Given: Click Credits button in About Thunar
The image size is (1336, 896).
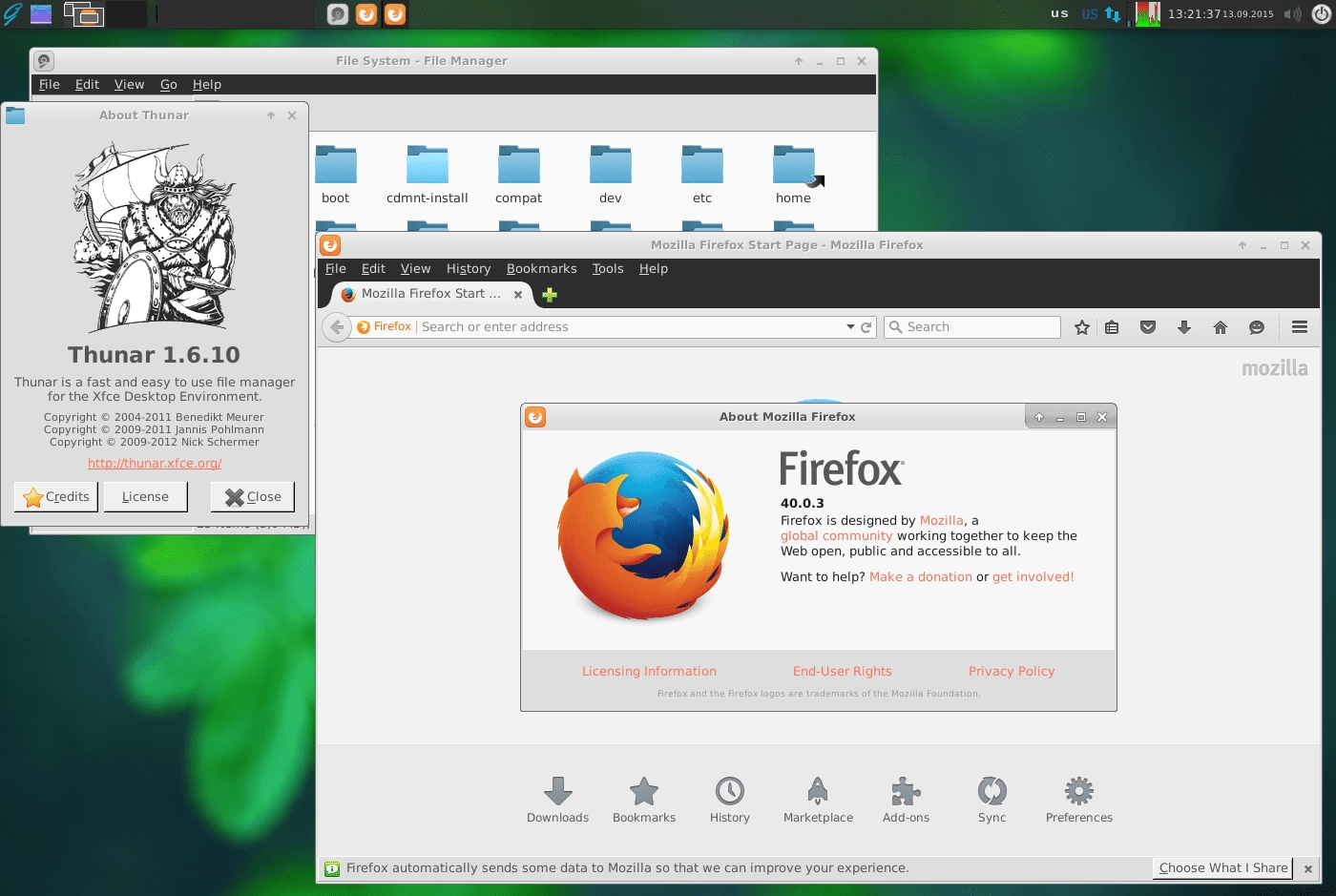Looking at the screenshot, I should click(x=56, y=497).
